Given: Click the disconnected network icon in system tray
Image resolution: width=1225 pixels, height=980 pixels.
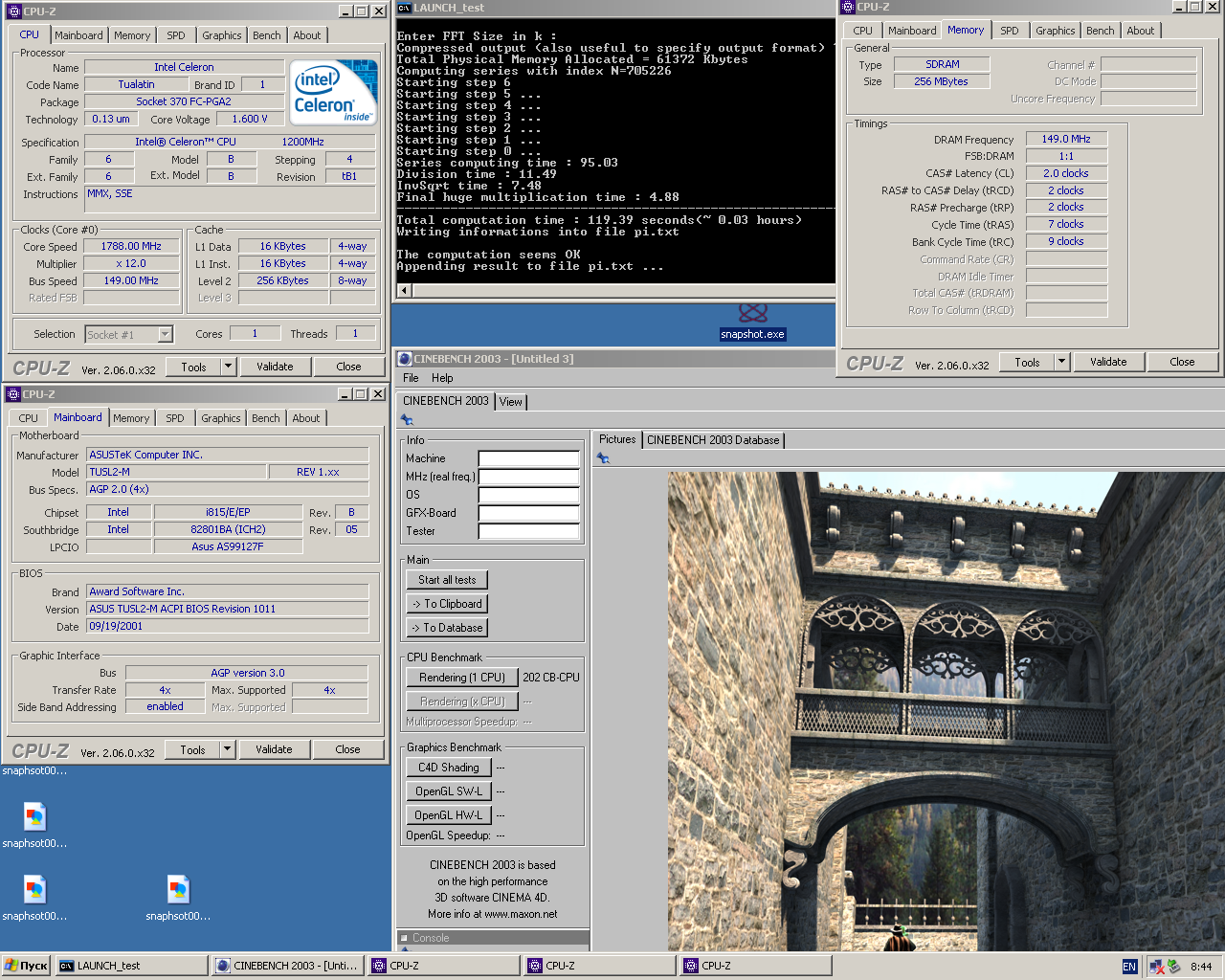Looking at the screenshot, I should (x=1156, y=967).
